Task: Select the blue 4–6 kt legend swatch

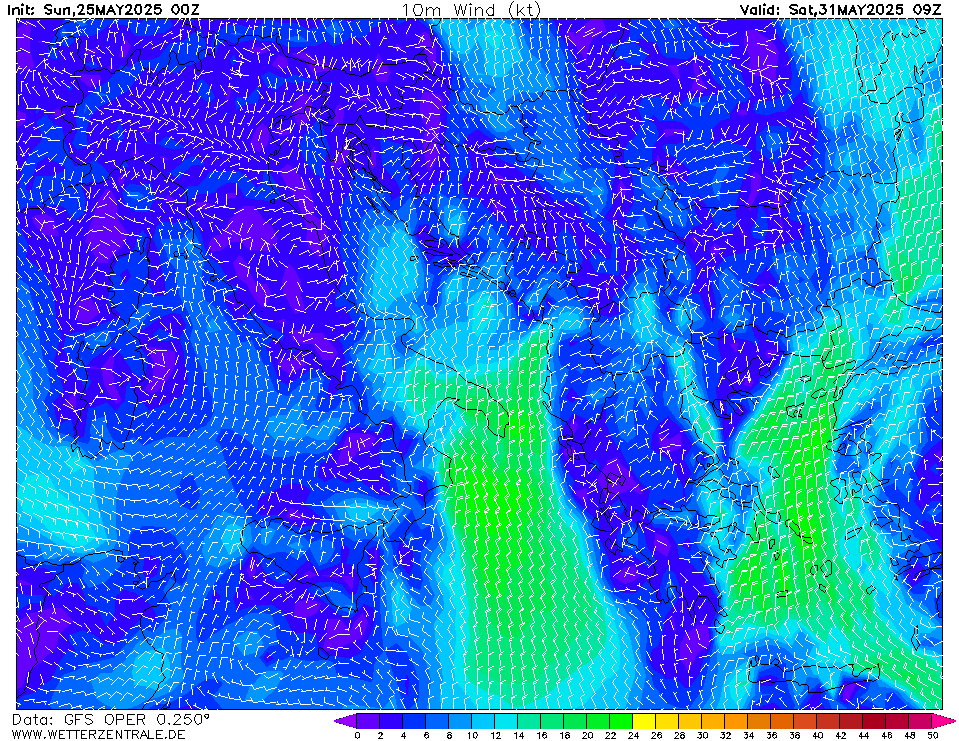Action: [414, 721]
